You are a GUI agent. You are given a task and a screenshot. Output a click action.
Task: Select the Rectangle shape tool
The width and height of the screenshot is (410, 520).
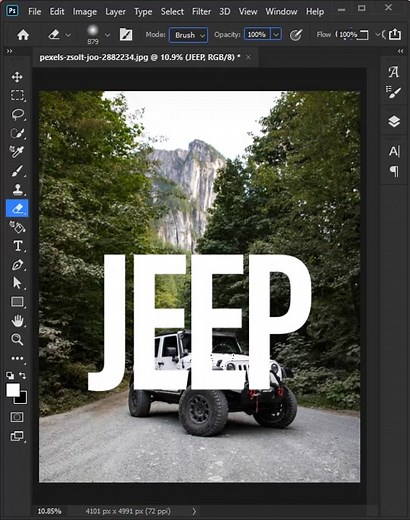pos(17,302)
